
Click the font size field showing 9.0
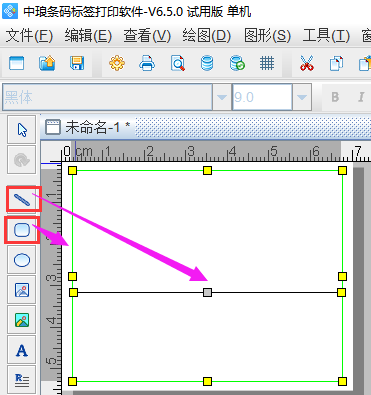262,97
